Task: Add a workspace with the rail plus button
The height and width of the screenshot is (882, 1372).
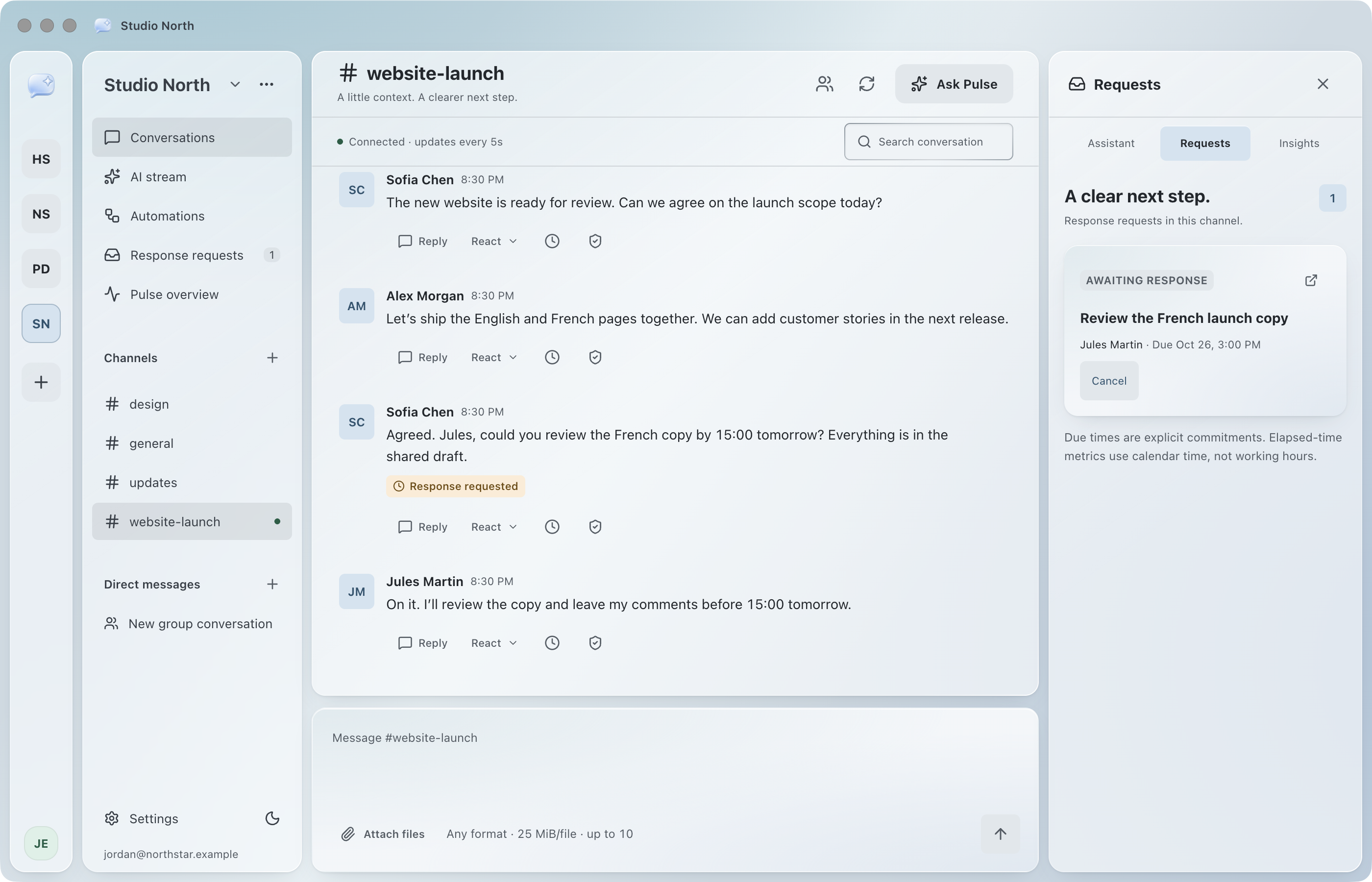Action: tap(41, 382)
